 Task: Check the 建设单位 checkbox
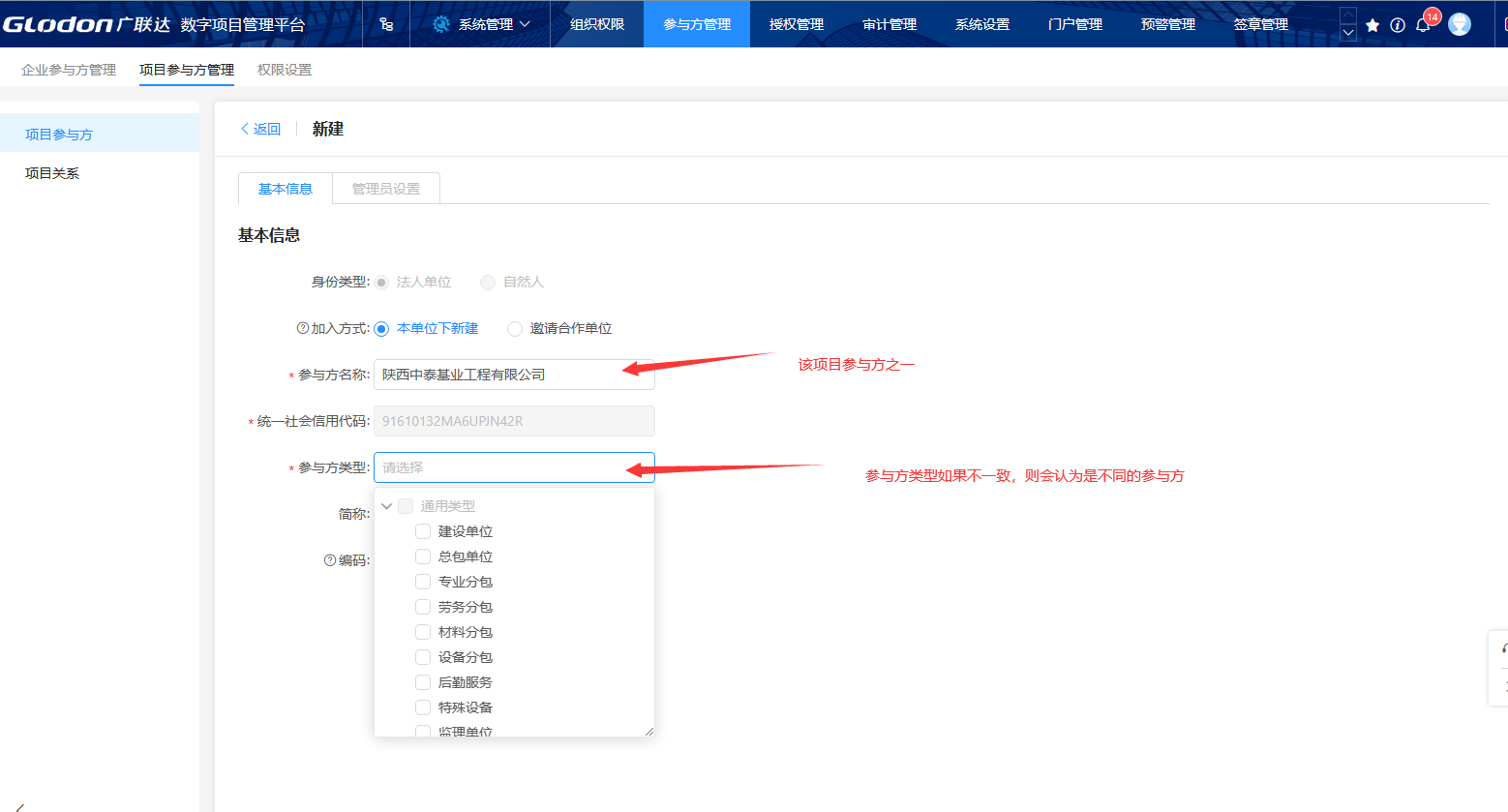(x=423, y=531)
